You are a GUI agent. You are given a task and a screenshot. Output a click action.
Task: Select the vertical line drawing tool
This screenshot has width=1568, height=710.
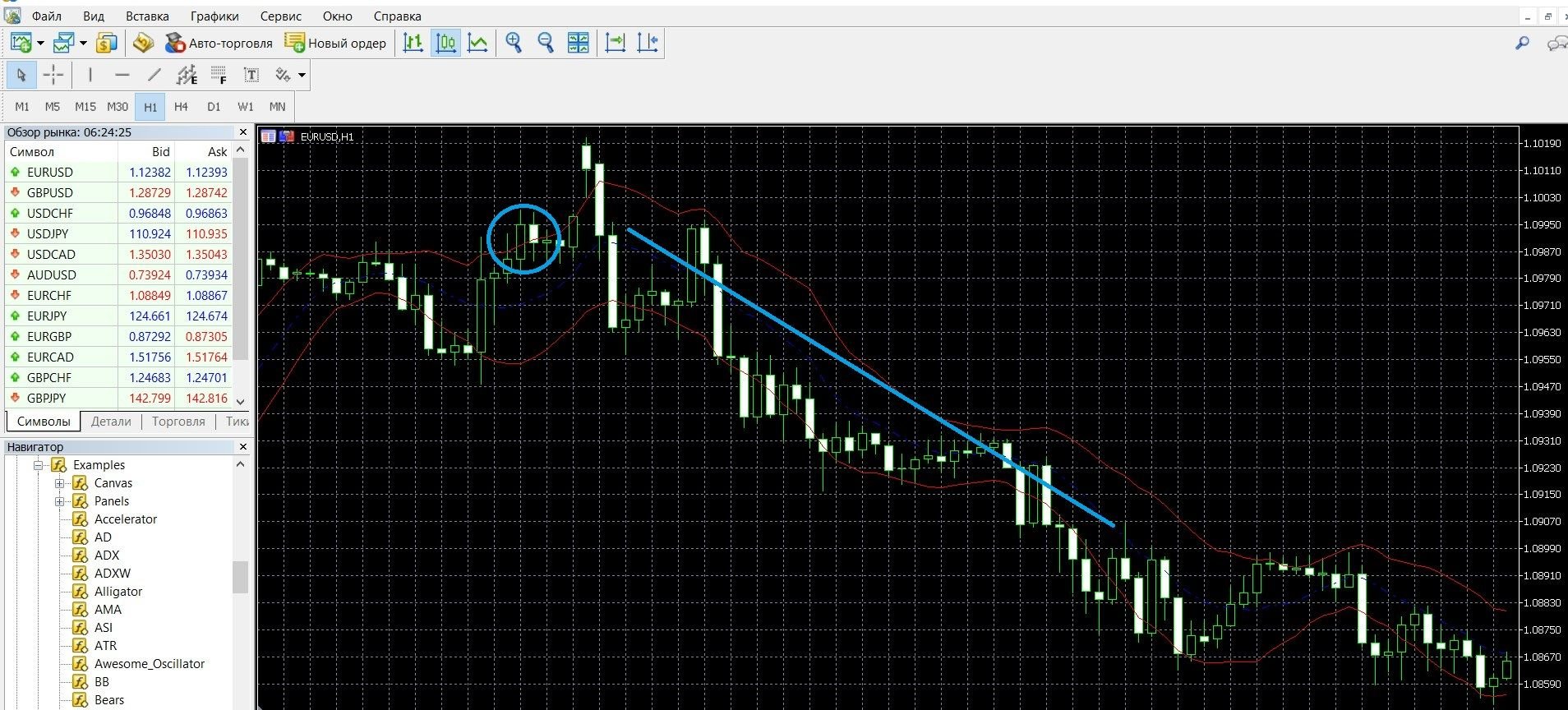click(90, 75)
